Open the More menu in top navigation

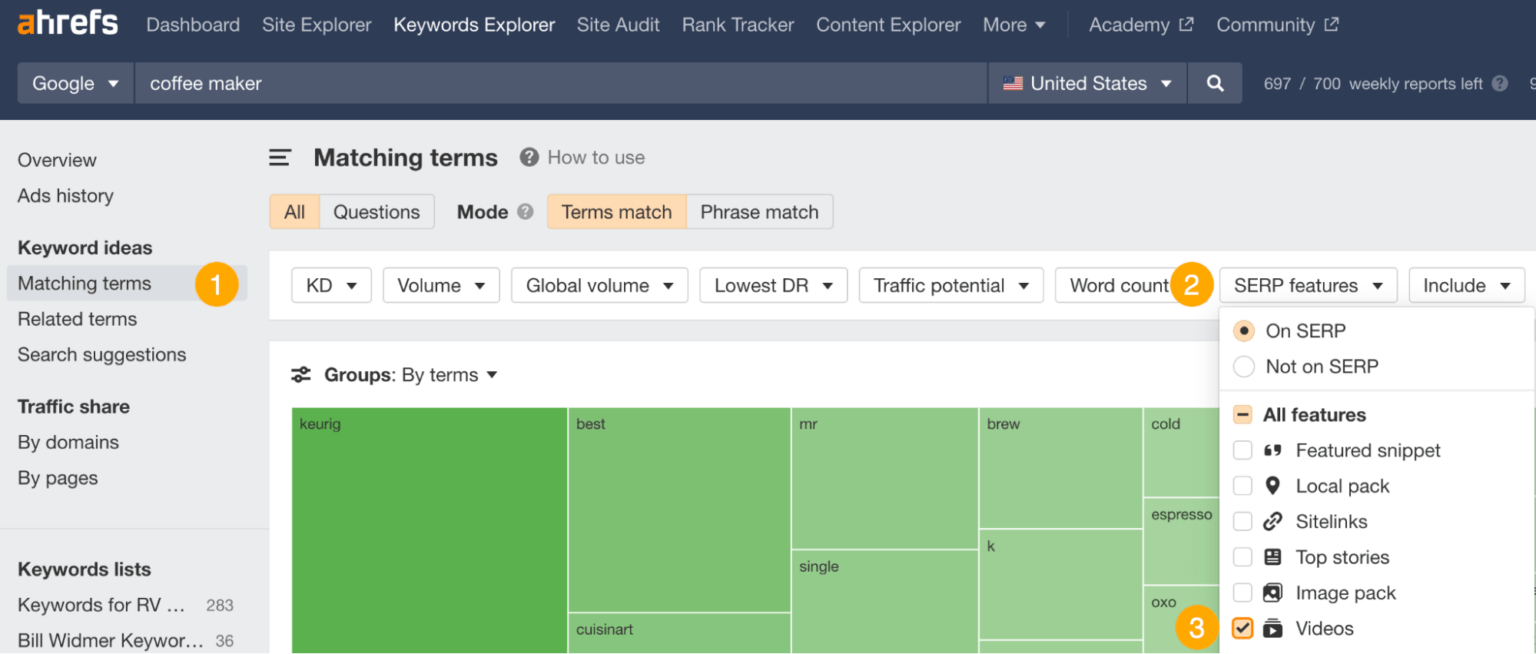pyautogui.click(x=1014, y=24)
